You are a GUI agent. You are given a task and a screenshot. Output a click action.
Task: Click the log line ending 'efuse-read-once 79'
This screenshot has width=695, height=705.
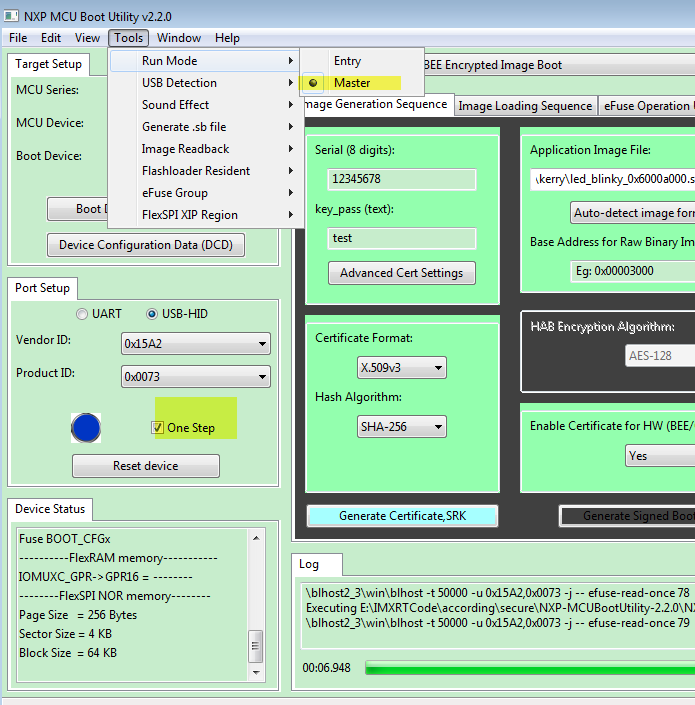pyautogui.click(x=498, y=623)
